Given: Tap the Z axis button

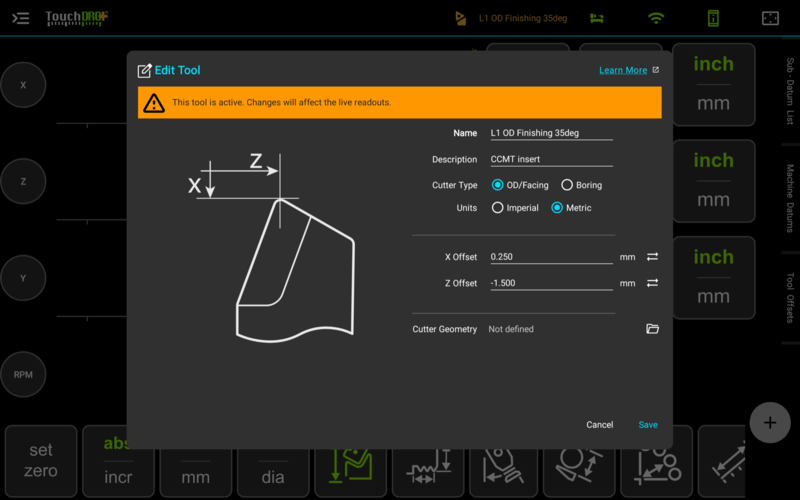Looking at the screenshot, I should (23, 181).
